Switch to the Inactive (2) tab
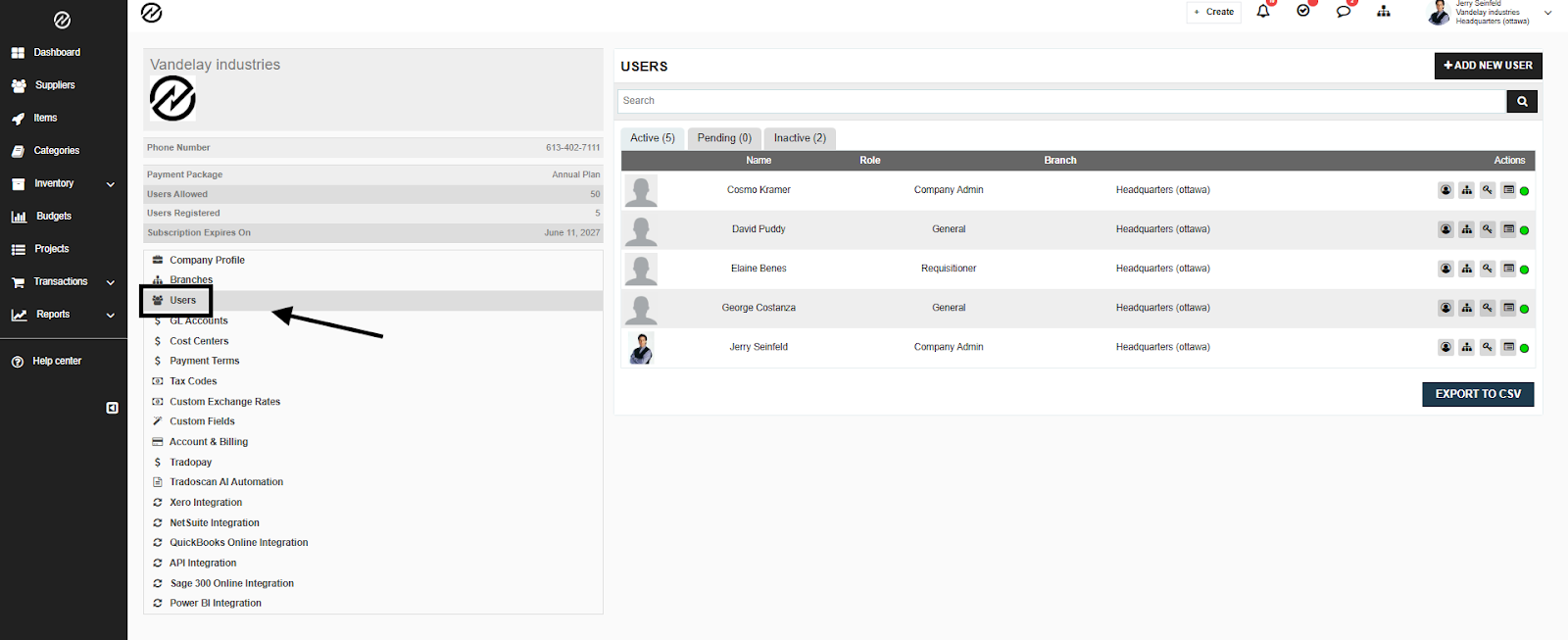 coord(800,138)
